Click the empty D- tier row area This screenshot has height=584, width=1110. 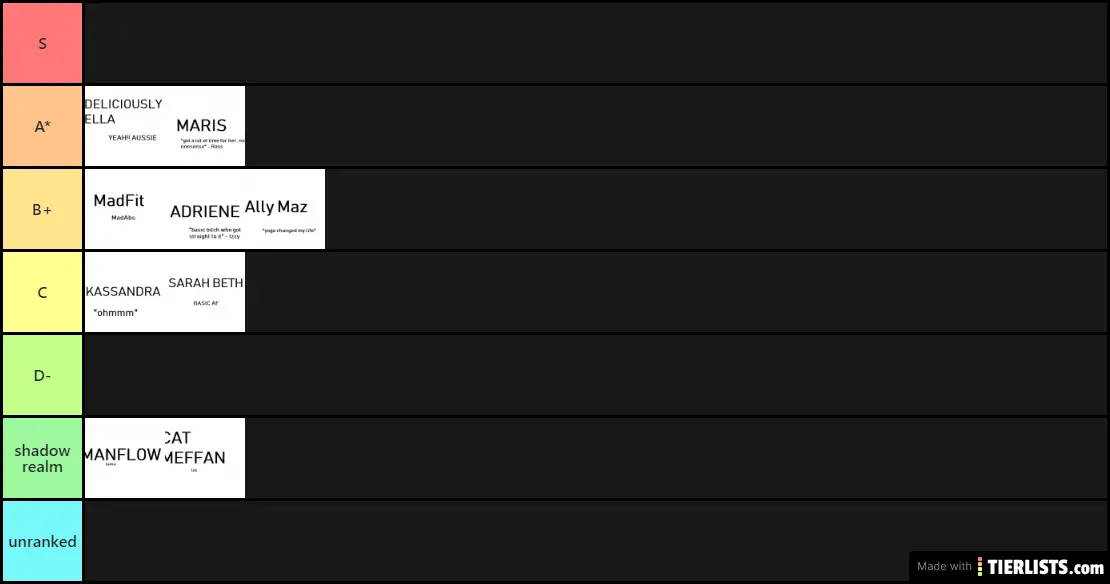click(596, 374)
